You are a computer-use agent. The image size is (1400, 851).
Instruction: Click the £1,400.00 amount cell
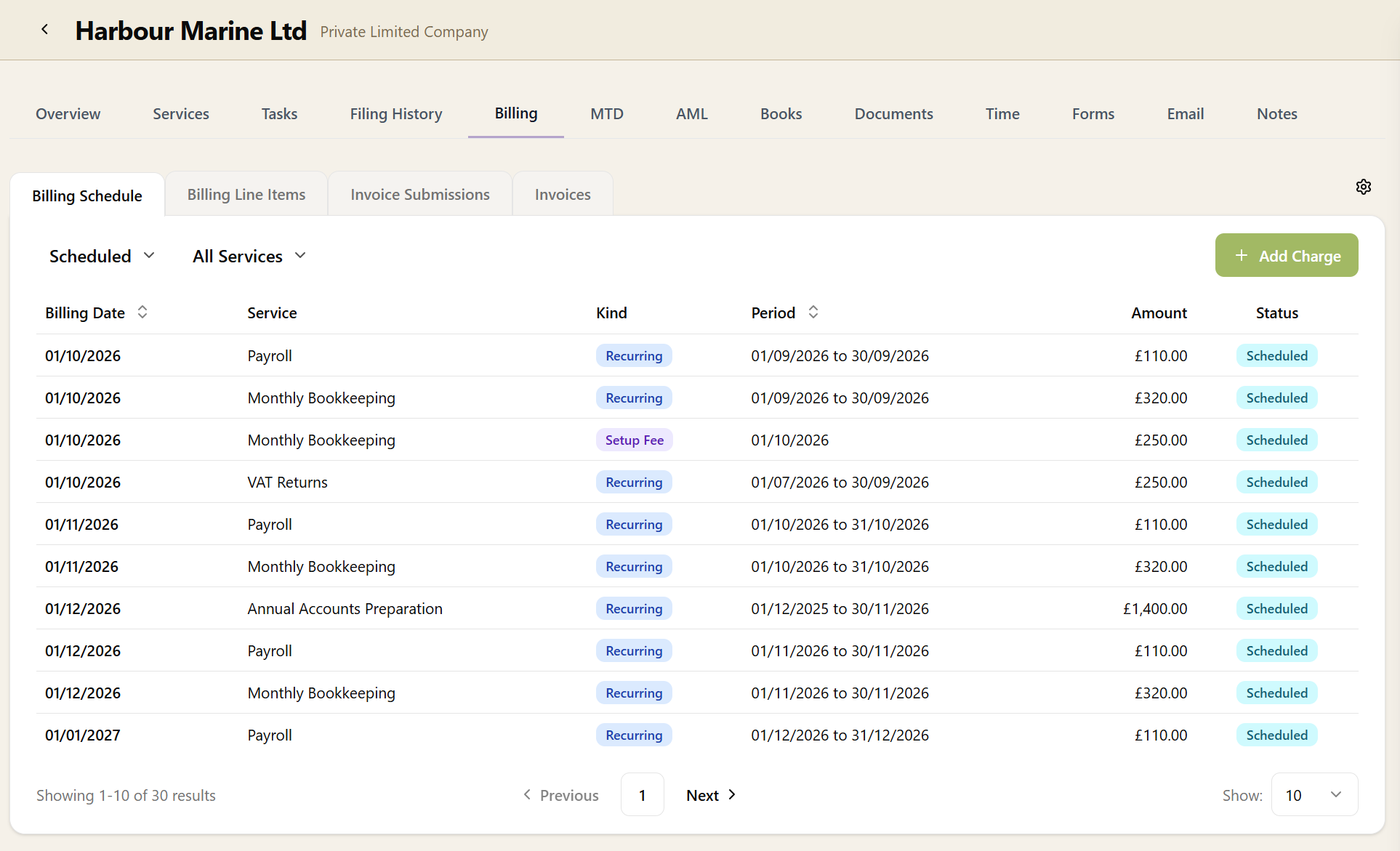[1155, 609]
